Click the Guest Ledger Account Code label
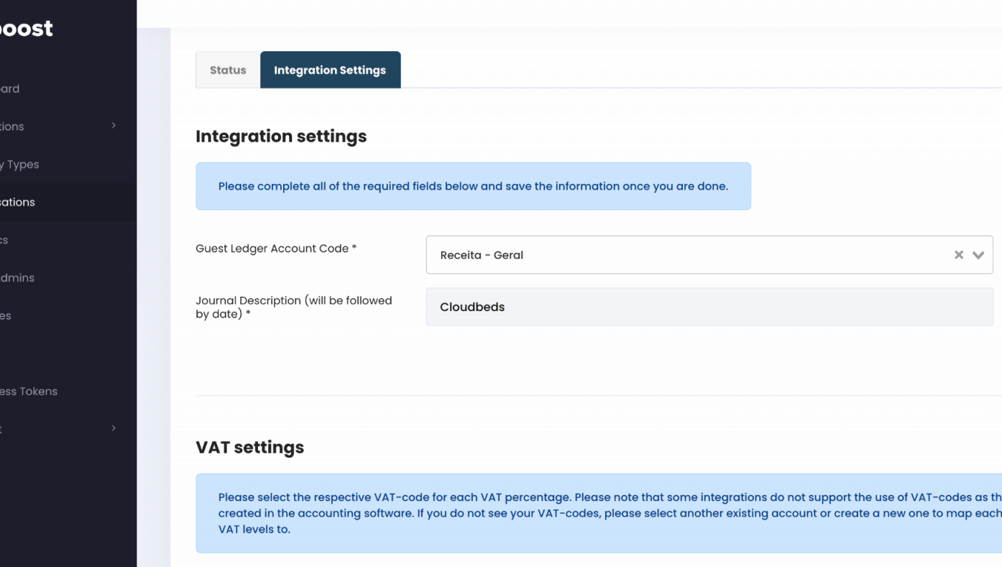This screenshot has width=1002, height=567. [276, 248]
